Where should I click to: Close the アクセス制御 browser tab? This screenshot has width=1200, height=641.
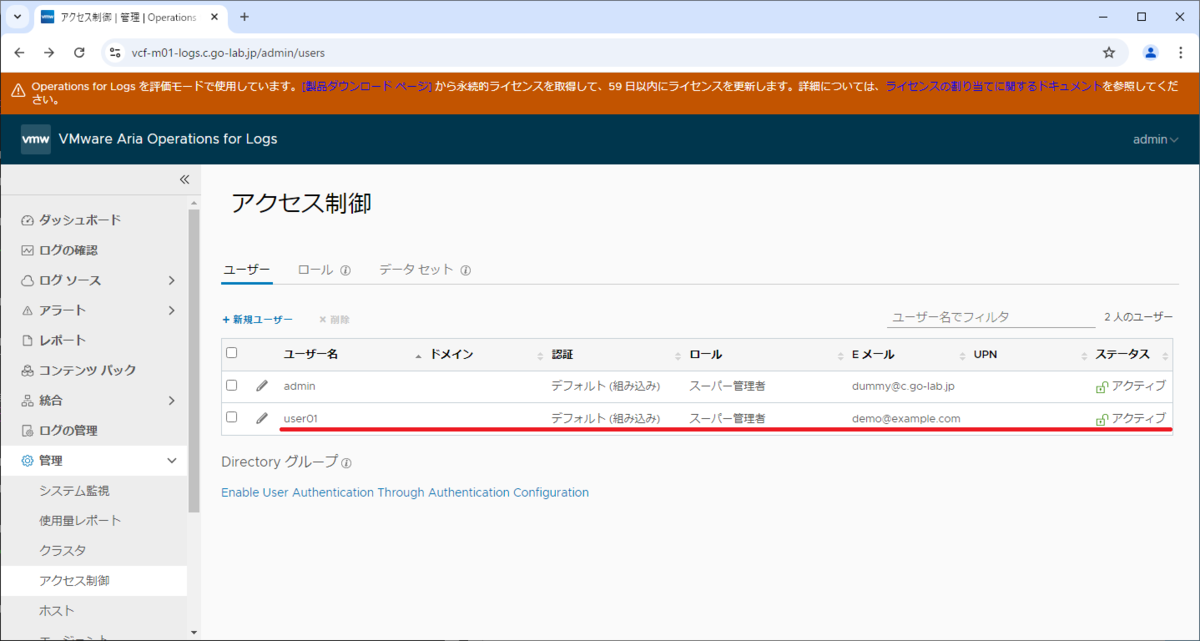coord(212,17)
